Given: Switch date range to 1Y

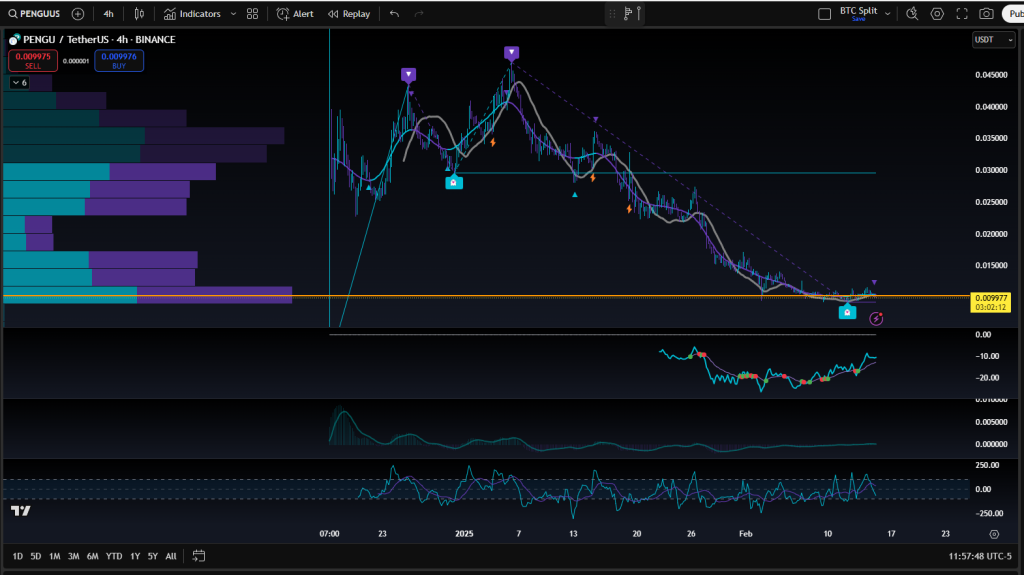Looking at the screenshot, I should click(135, 556).
